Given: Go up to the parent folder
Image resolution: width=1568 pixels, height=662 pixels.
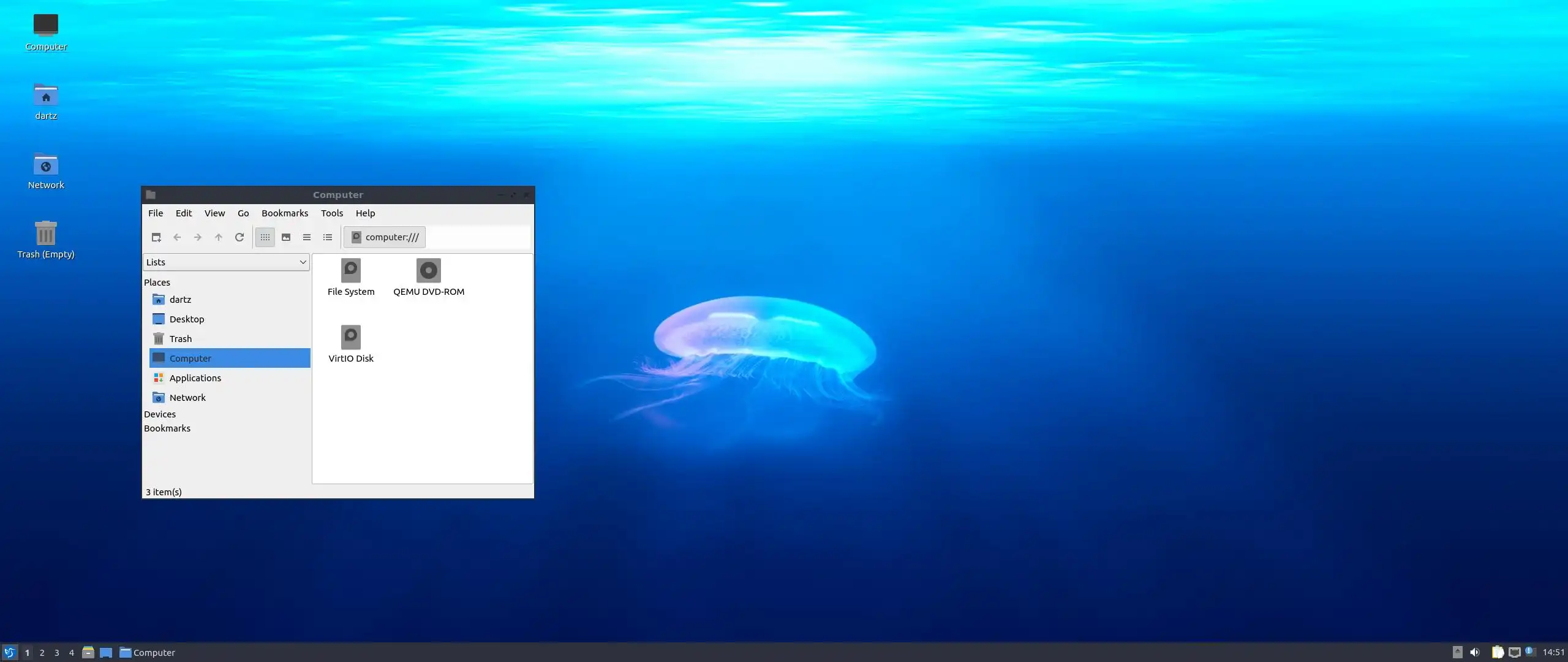Looking at the screenshot, I should [219, 237].
